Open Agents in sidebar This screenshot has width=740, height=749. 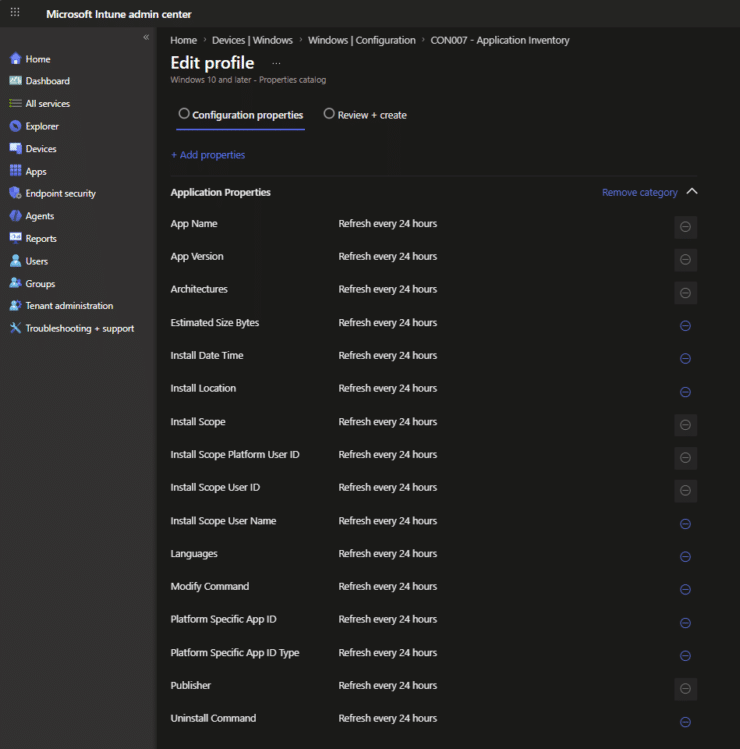click(39, 216)
